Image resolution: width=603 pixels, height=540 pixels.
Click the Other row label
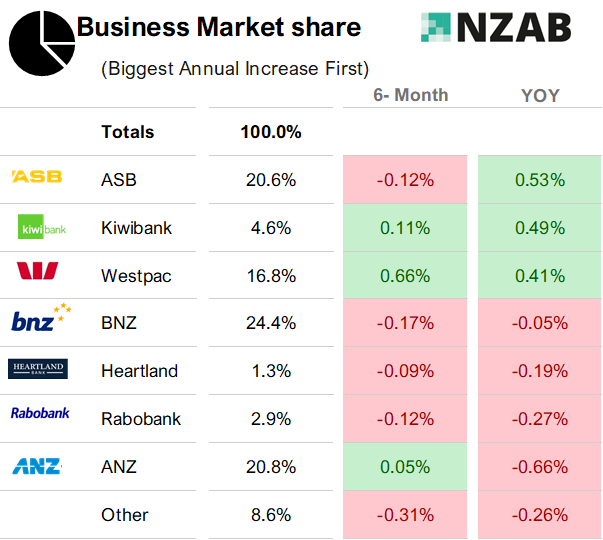tap(125, 515)
